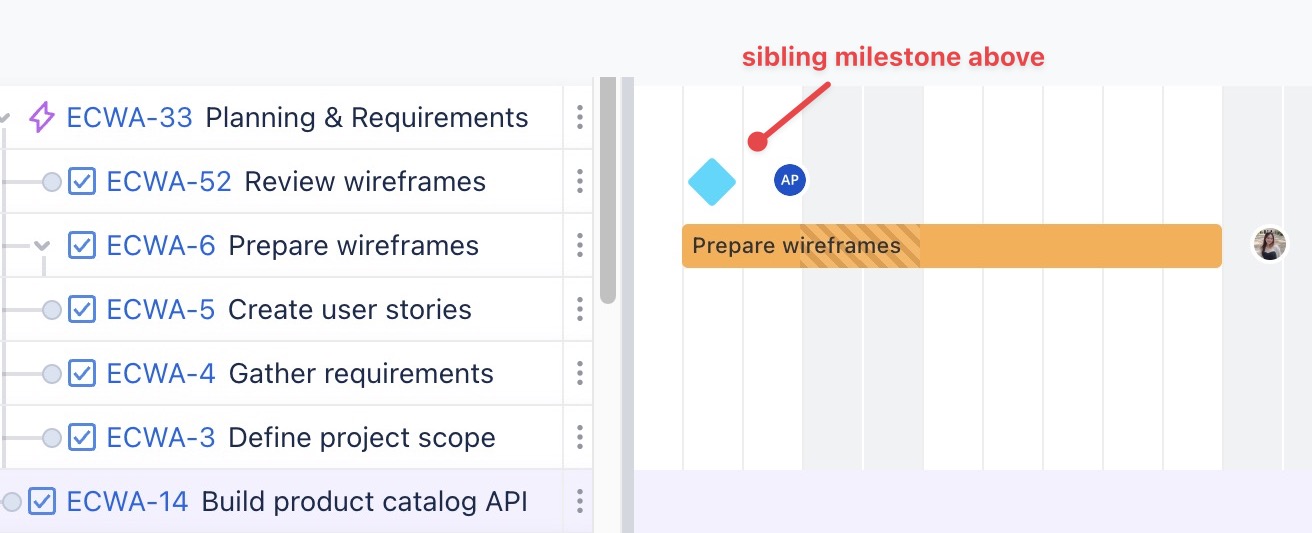This screenshot has height=533, width=1312.
Task: Click the AP assignee avatar on the timeline
Action: point(790,180)
